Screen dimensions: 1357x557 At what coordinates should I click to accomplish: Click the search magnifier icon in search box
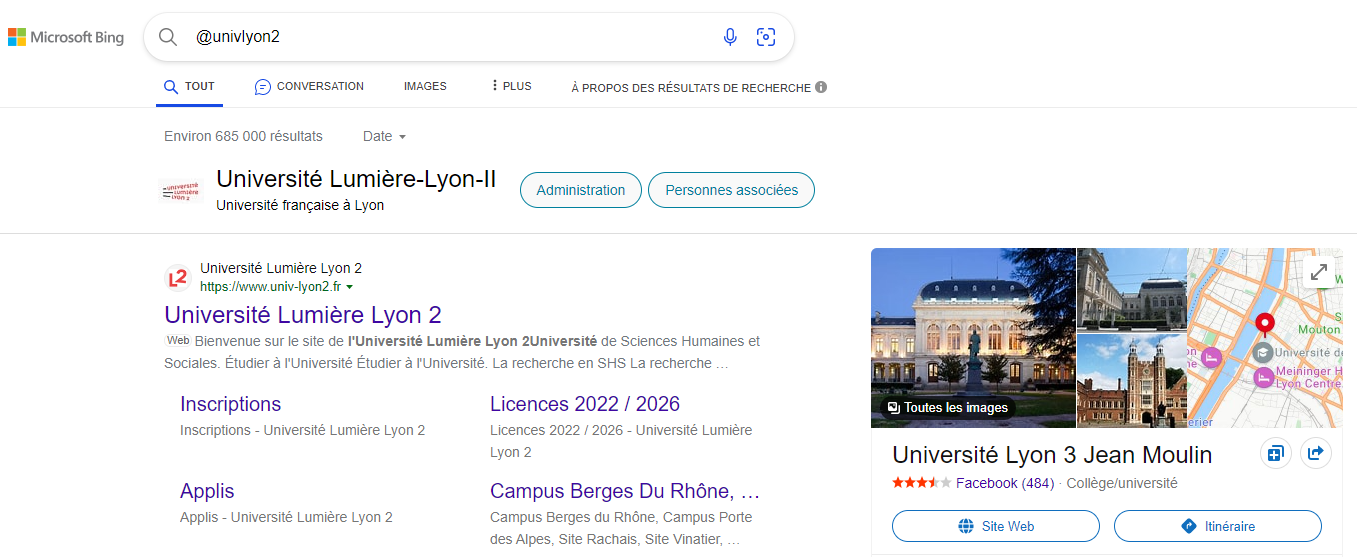point(168,37)
